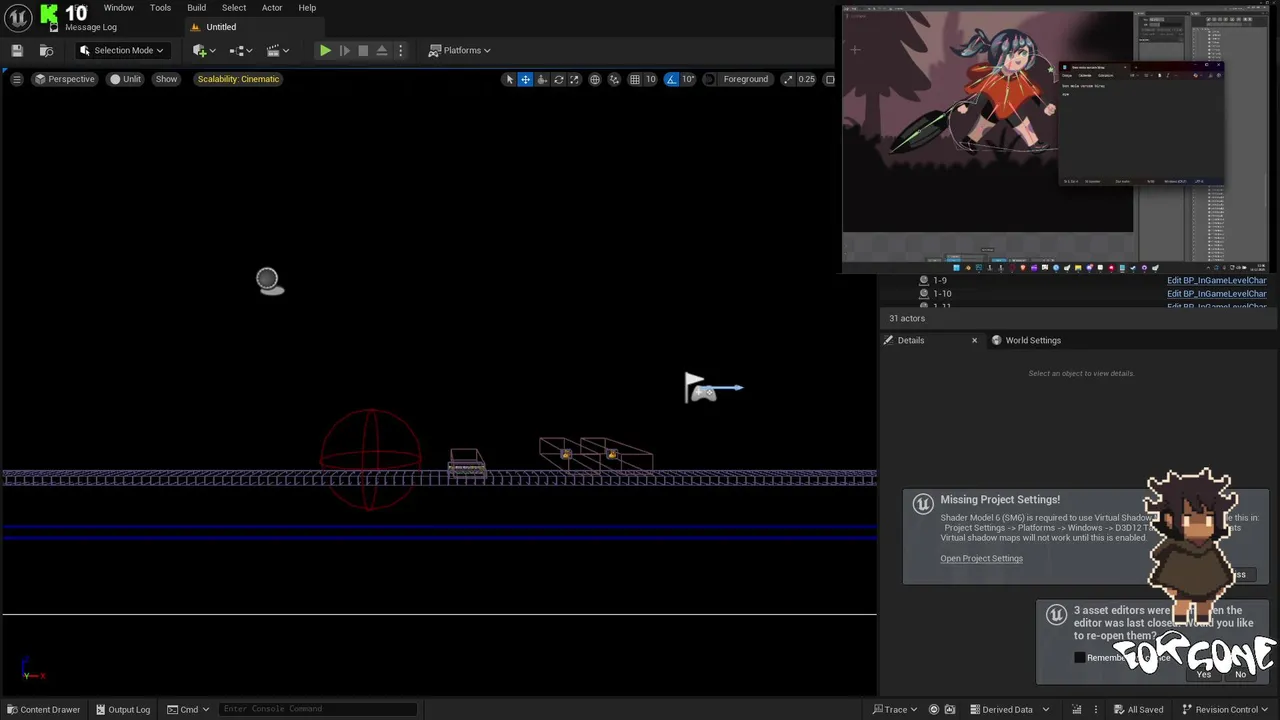Click the stop simulation square button
Screen dimensions: 1280x720
click(x=363, y=50)
